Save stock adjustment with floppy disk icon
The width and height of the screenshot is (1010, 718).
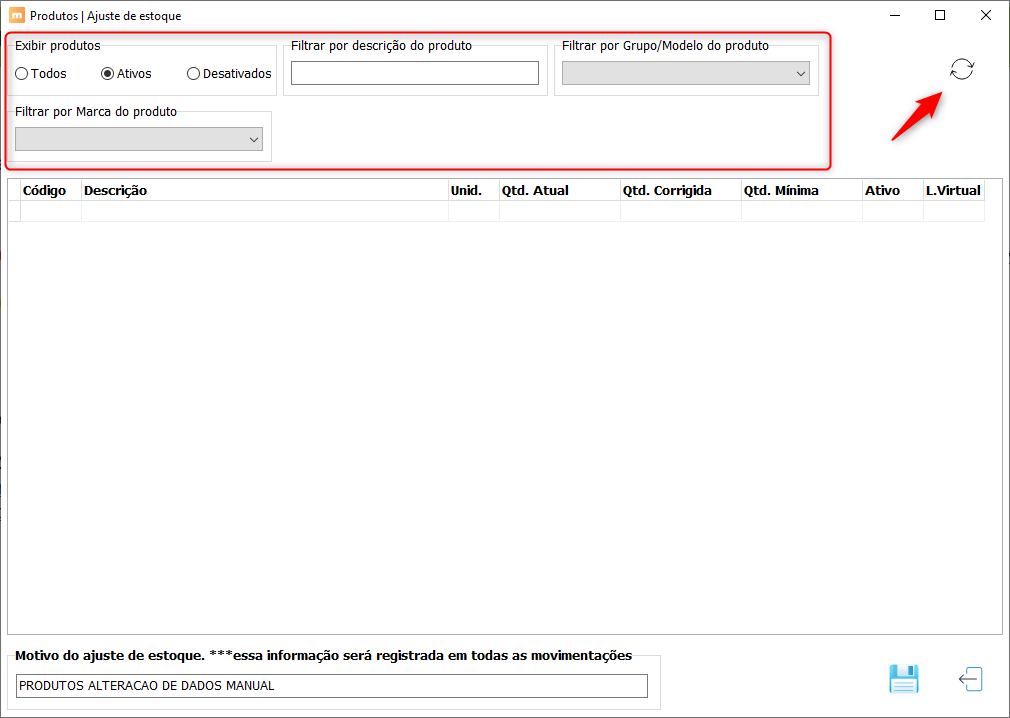point(904,679)
